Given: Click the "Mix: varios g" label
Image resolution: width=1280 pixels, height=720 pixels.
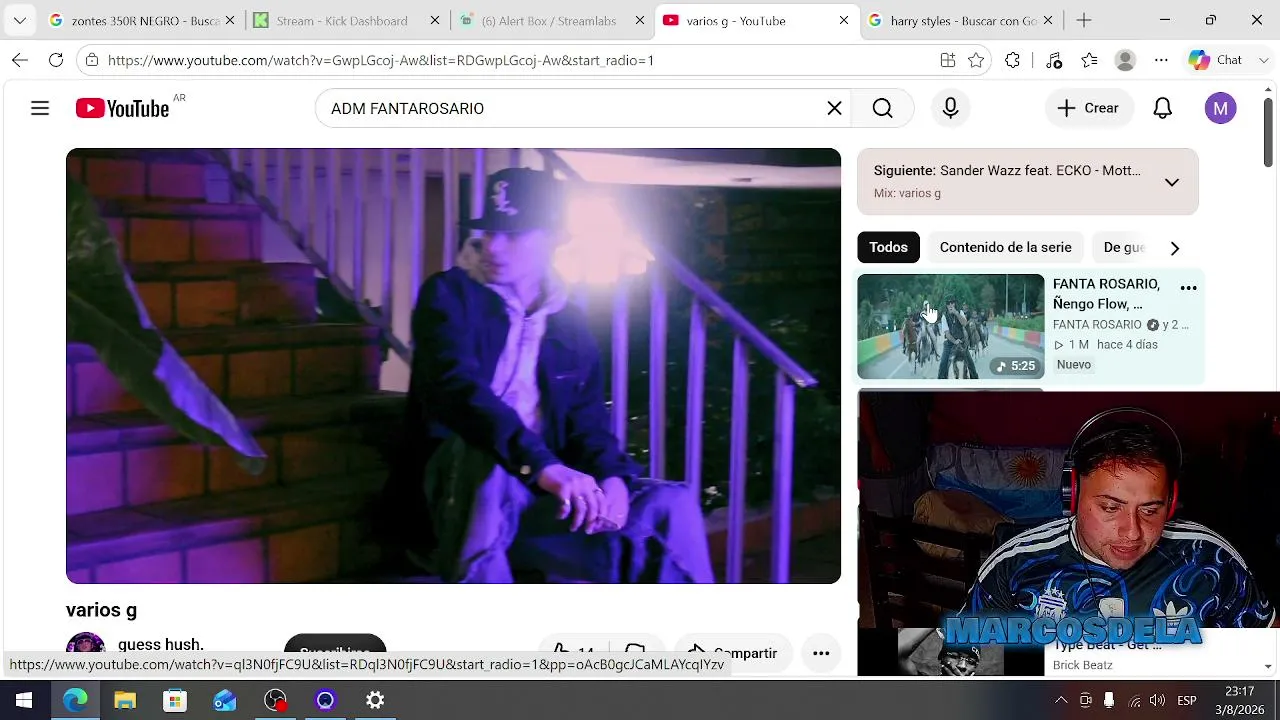Looking at the screenshot, I should click(x=907, y=193).
